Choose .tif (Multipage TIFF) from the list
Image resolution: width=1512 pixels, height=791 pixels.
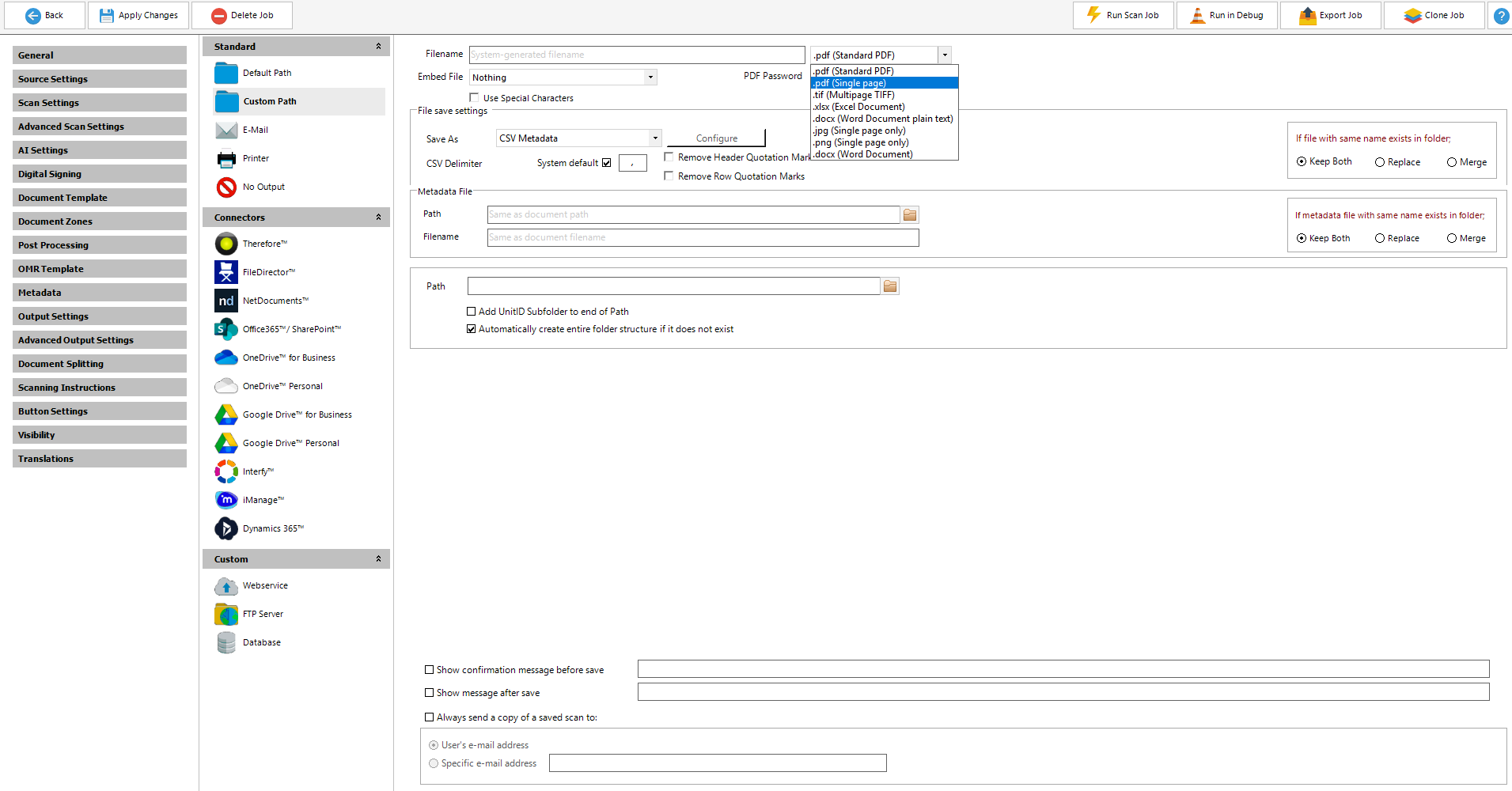[855, 95]
